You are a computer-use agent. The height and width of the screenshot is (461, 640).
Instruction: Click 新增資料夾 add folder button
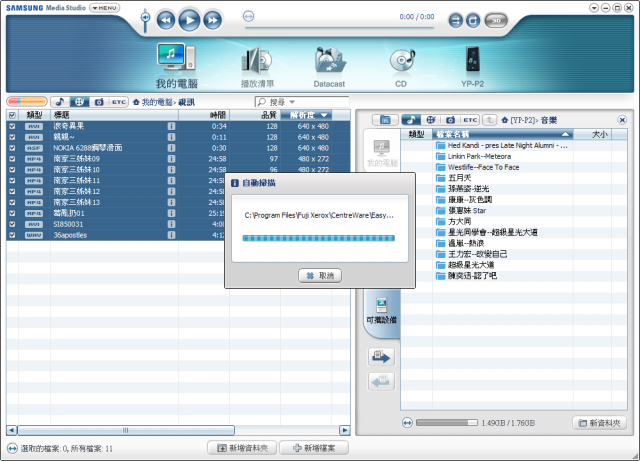coord(242,448)
